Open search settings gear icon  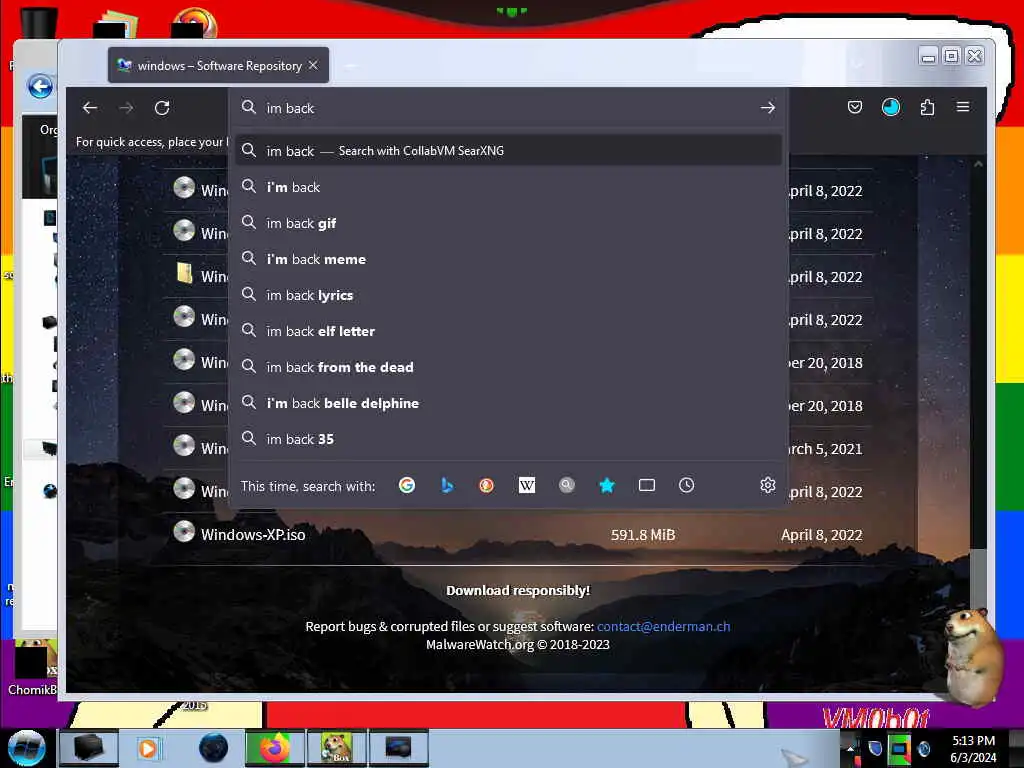point(767,485)
